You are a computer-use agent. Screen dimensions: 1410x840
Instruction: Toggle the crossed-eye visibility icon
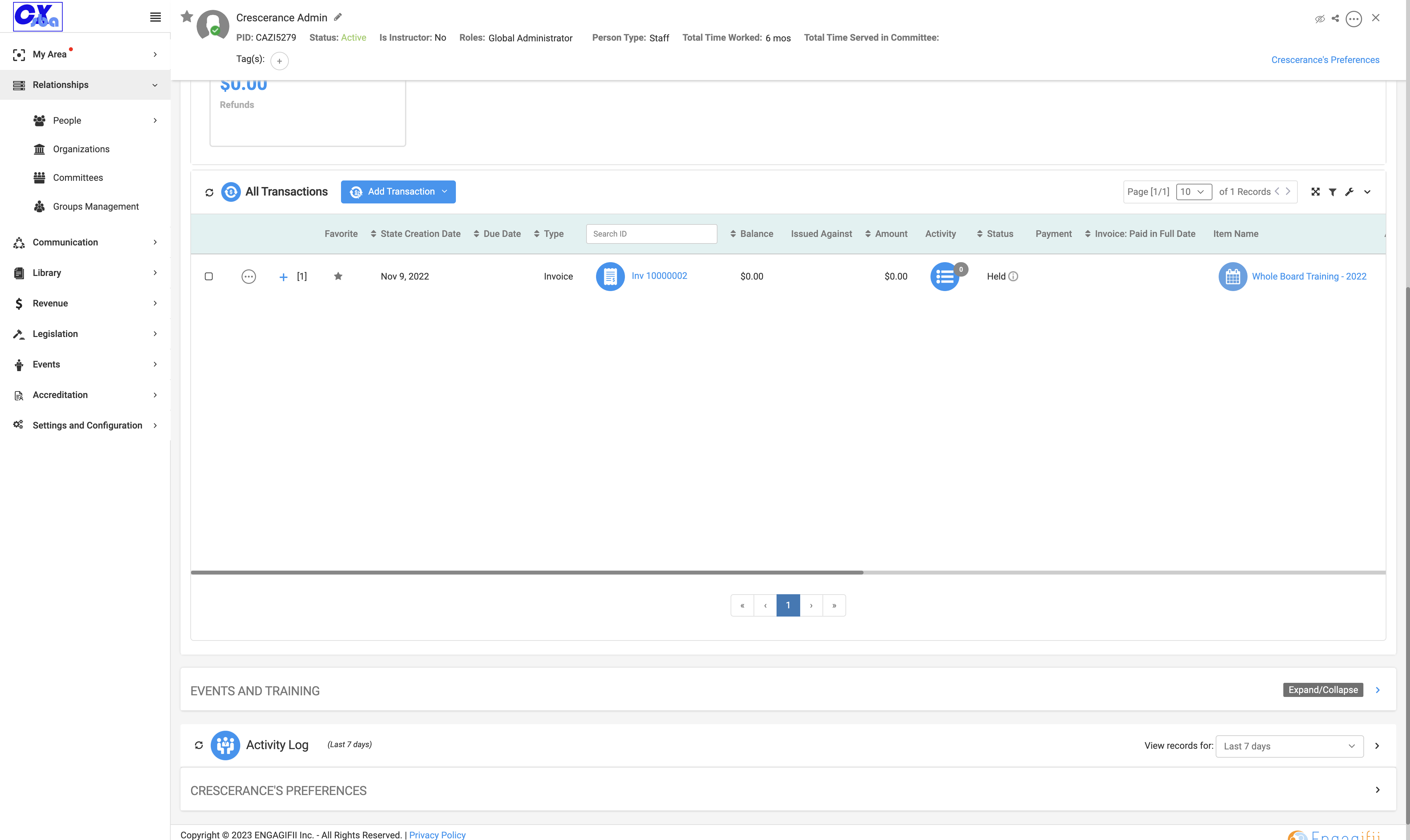tap(1319, 19)
